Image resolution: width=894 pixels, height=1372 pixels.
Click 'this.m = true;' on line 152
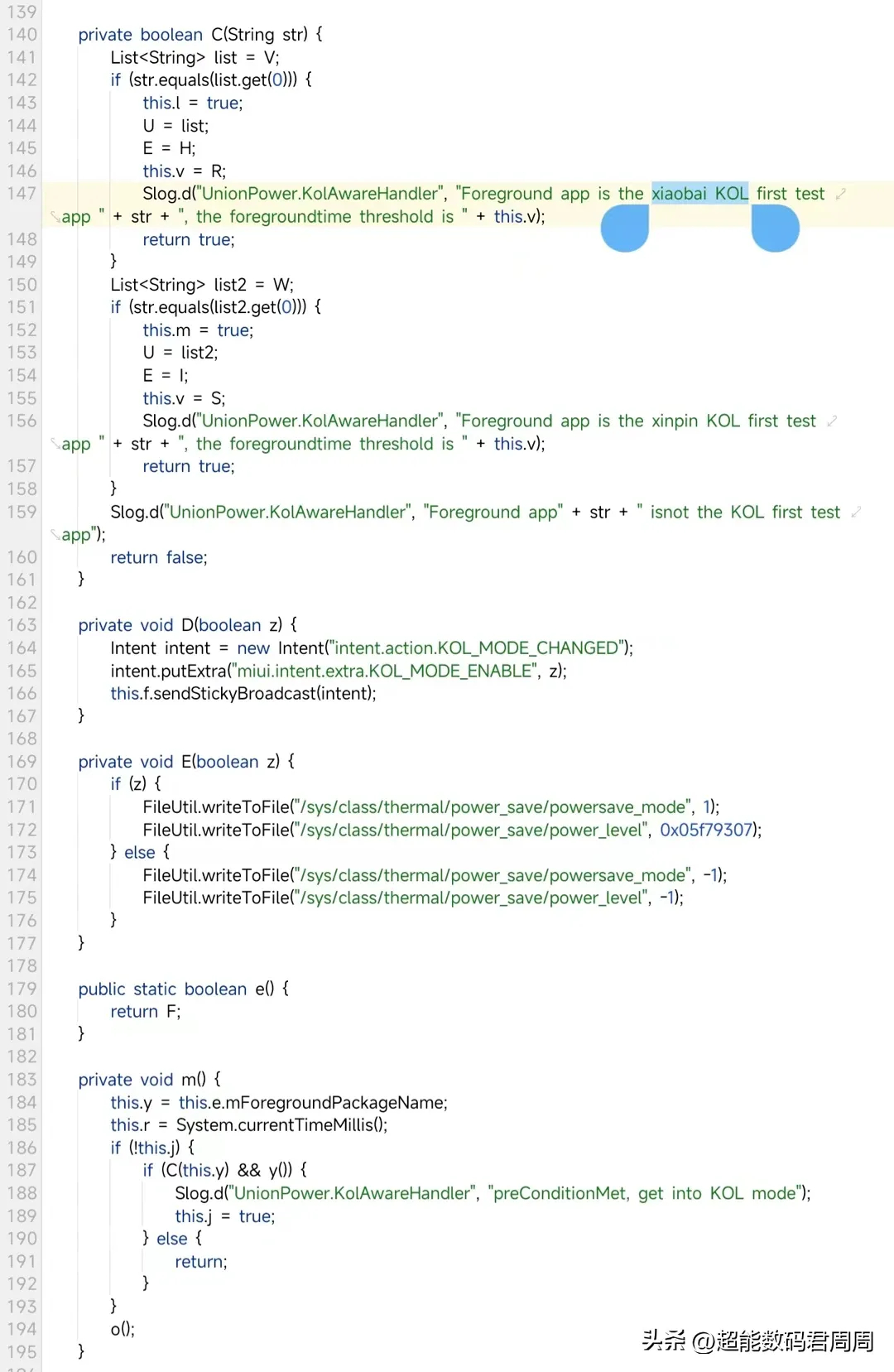(198, 330)
